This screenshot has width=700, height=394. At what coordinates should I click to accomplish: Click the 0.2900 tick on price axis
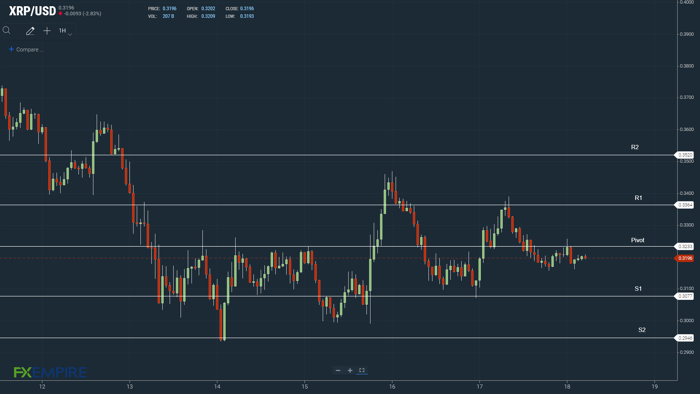pos(687,352)
